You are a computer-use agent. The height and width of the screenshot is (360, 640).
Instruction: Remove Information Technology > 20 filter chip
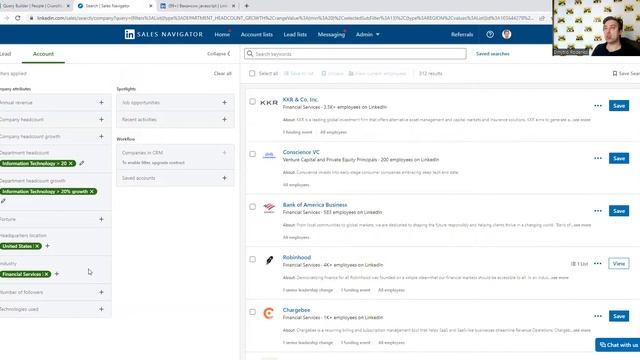point(71,163)
